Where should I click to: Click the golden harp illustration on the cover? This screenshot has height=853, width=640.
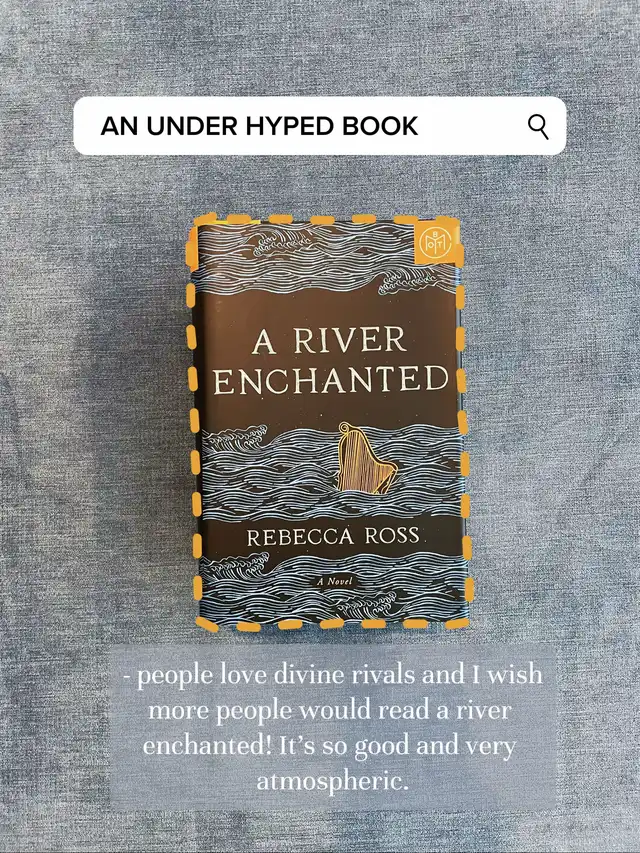click(365, 458)
